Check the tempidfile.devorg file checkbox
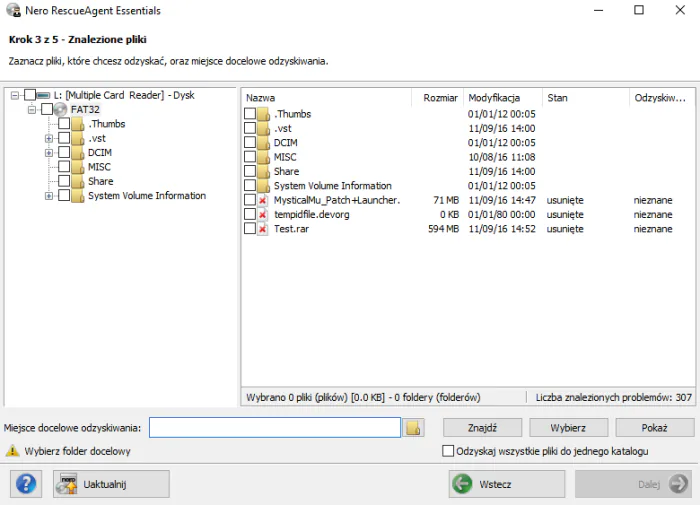The image size is (700, 505). click(x=250, y=214)
